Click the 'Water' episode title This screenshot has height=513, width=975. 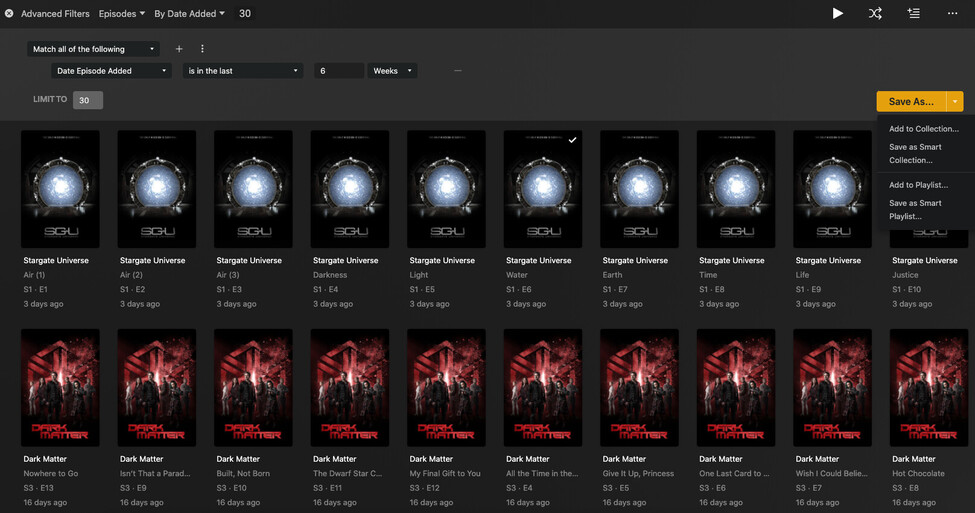[517, 275]
